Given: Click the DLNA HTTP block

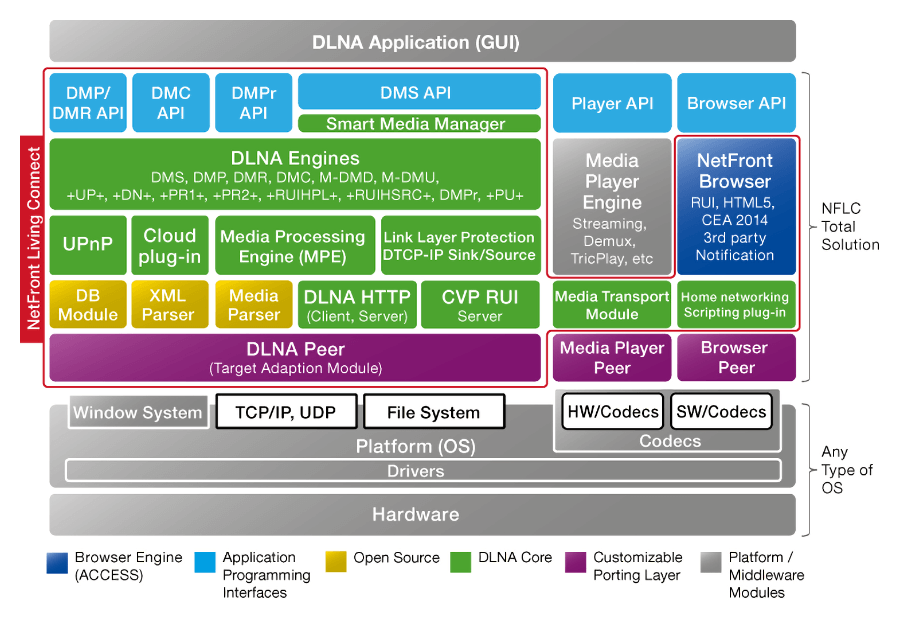Looking at the screenshot, I should [x=356, y=305].
